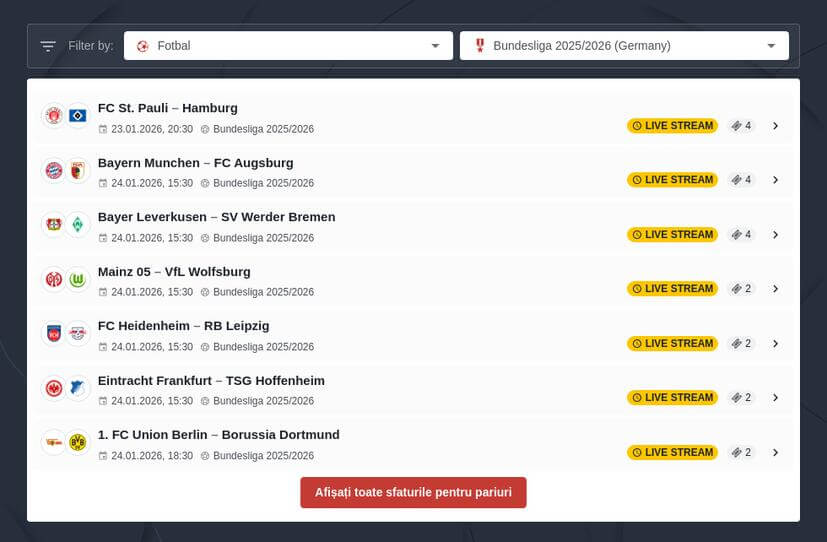This screenshot has height=542, width=827.
Task: Click the Borussia Dortmund team logo
Action: point(78,442)
